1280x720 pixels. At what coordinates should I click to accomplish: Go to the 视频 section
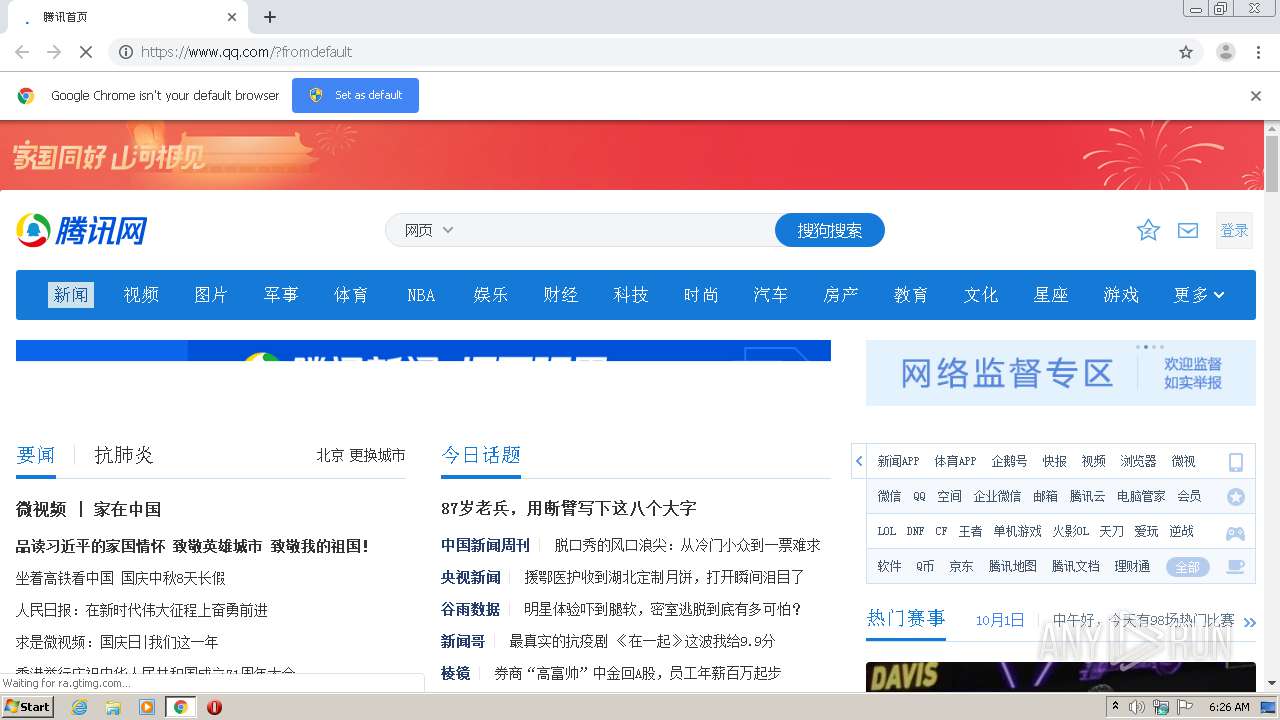click(141, 295)
